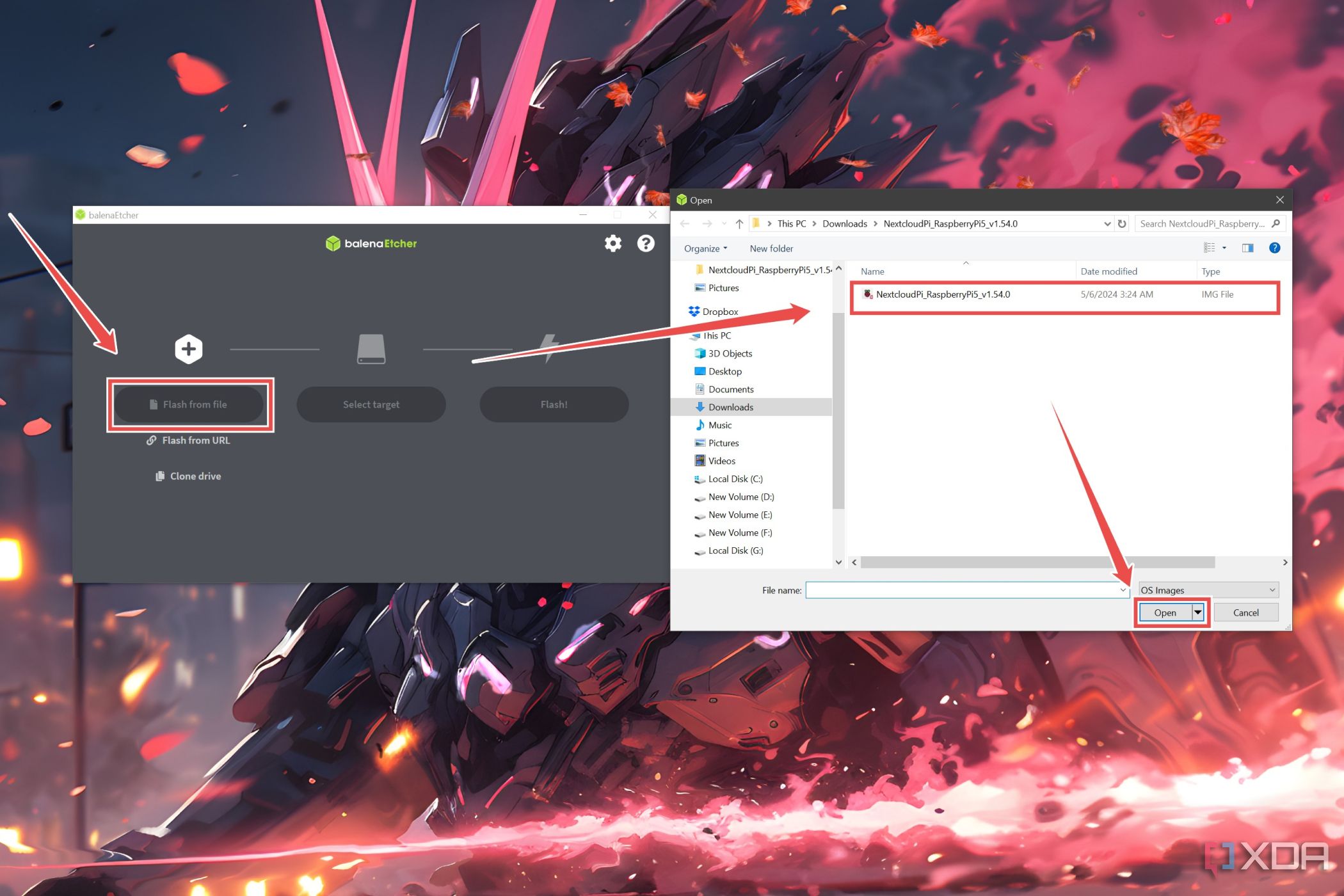This screenshot has width=1344, height=896.
Task: Open Documents folder in sidebar
Action: coord(724,389)
